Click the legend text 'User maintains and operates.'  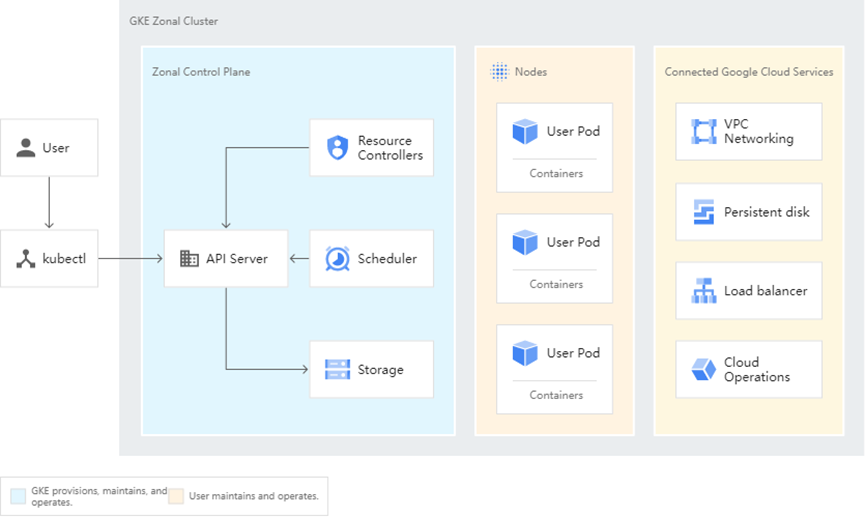pos(254,496)
